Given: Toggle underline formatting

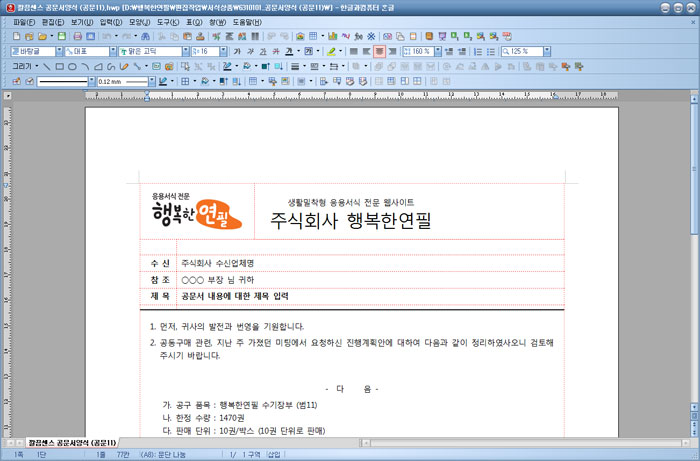Looking at the screenshot, I should tap(263, 51).
